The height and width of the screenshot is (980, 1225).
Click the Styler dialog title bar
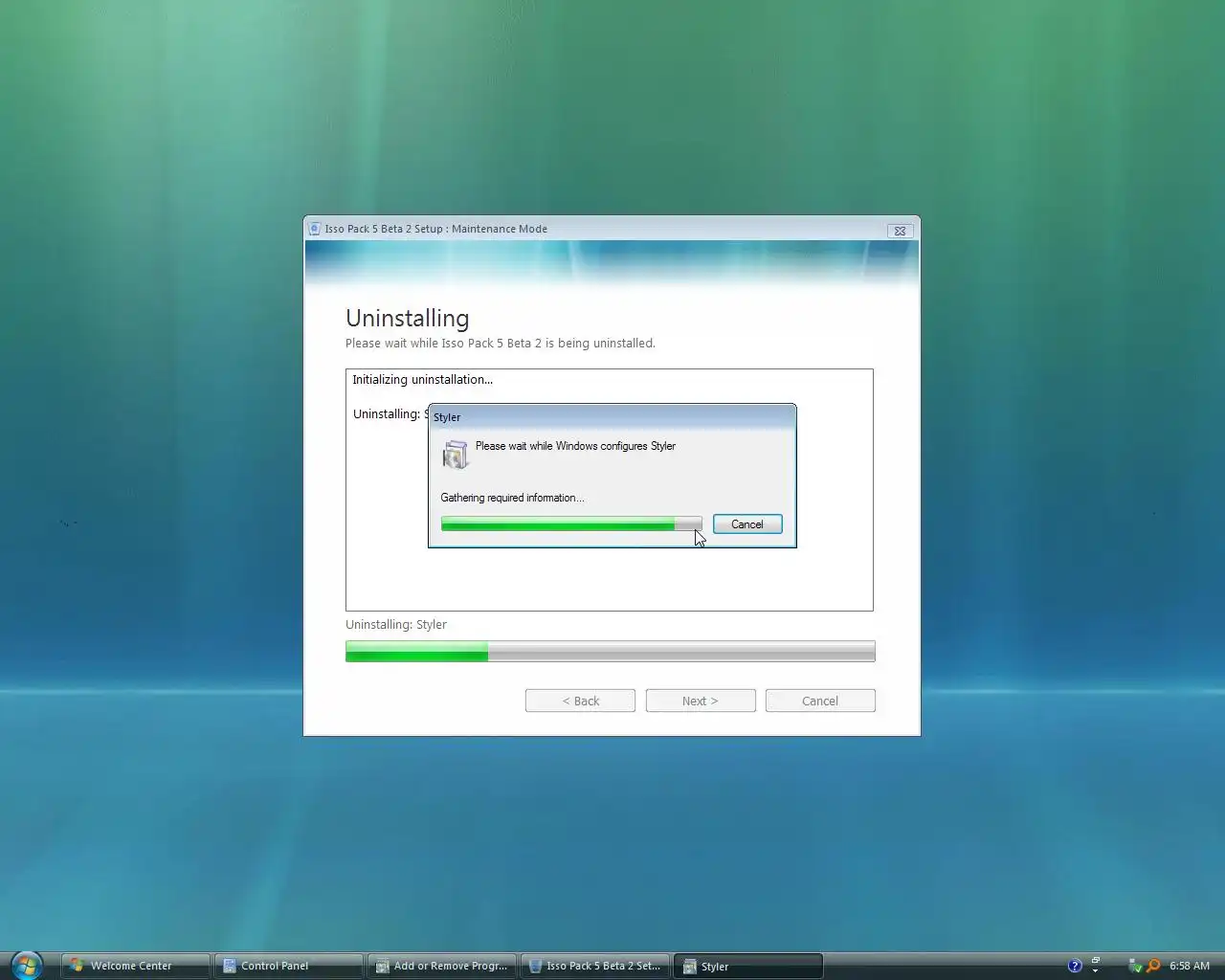pyautogui.click(x=612, y=416)
